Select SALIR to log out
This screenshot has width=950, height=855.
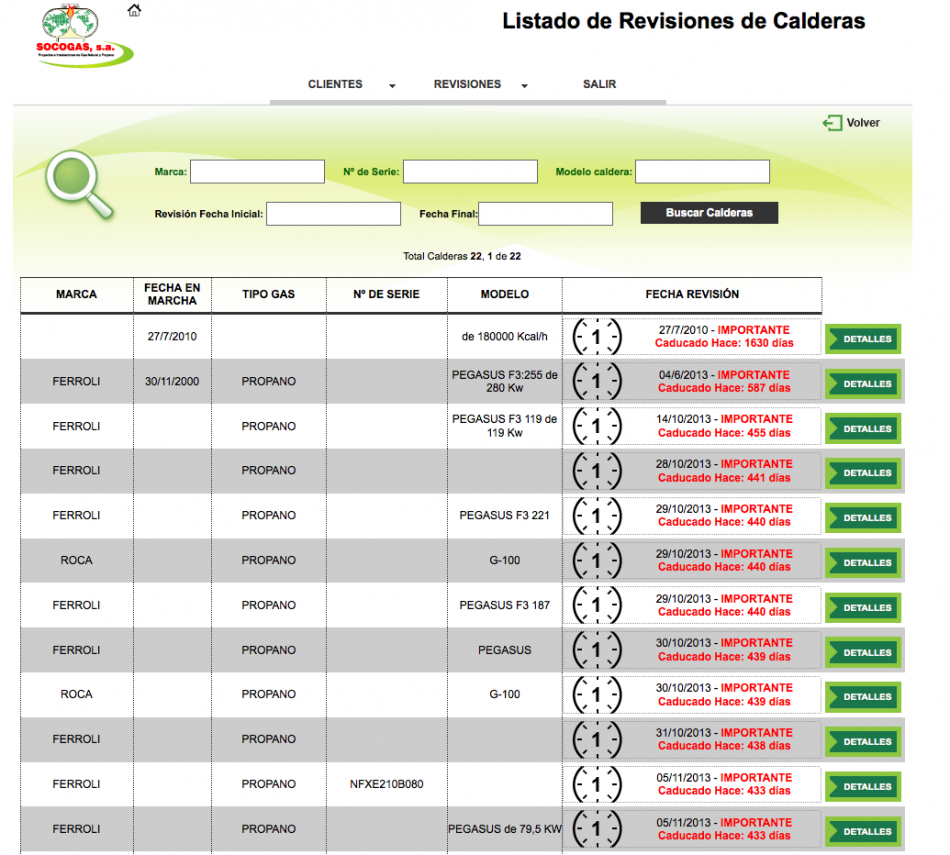(599, 84)
